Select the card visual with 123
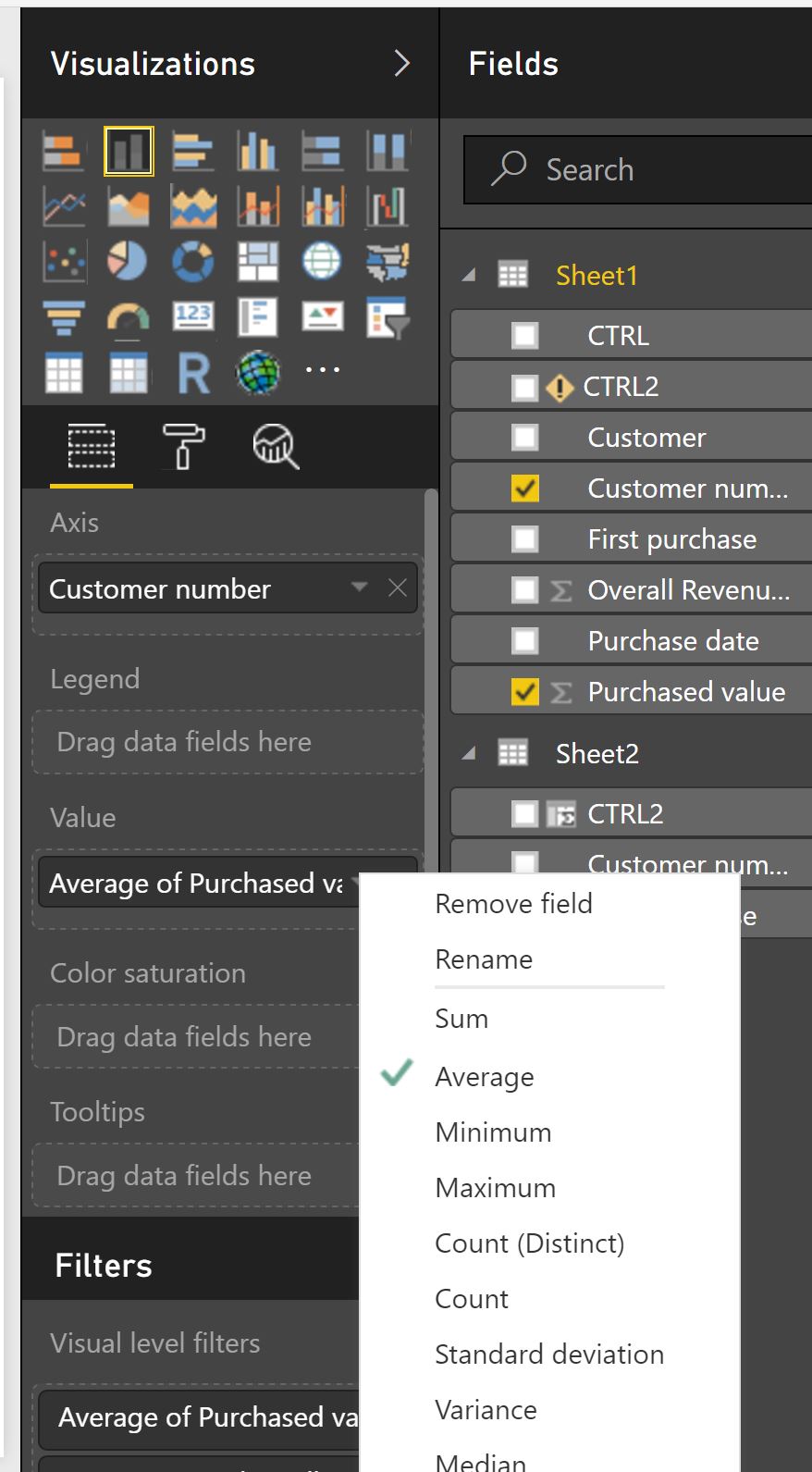 [x=192, y=318]
